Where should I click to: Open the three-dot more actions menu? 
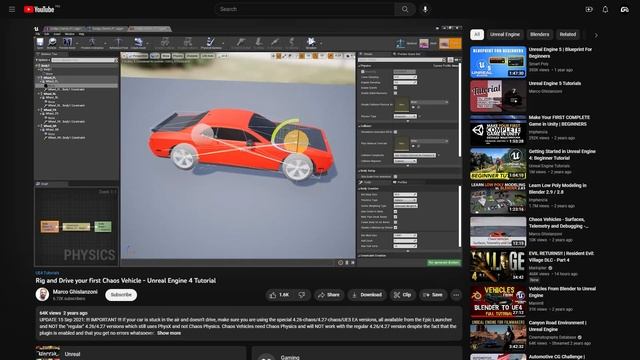pos(456,295)
